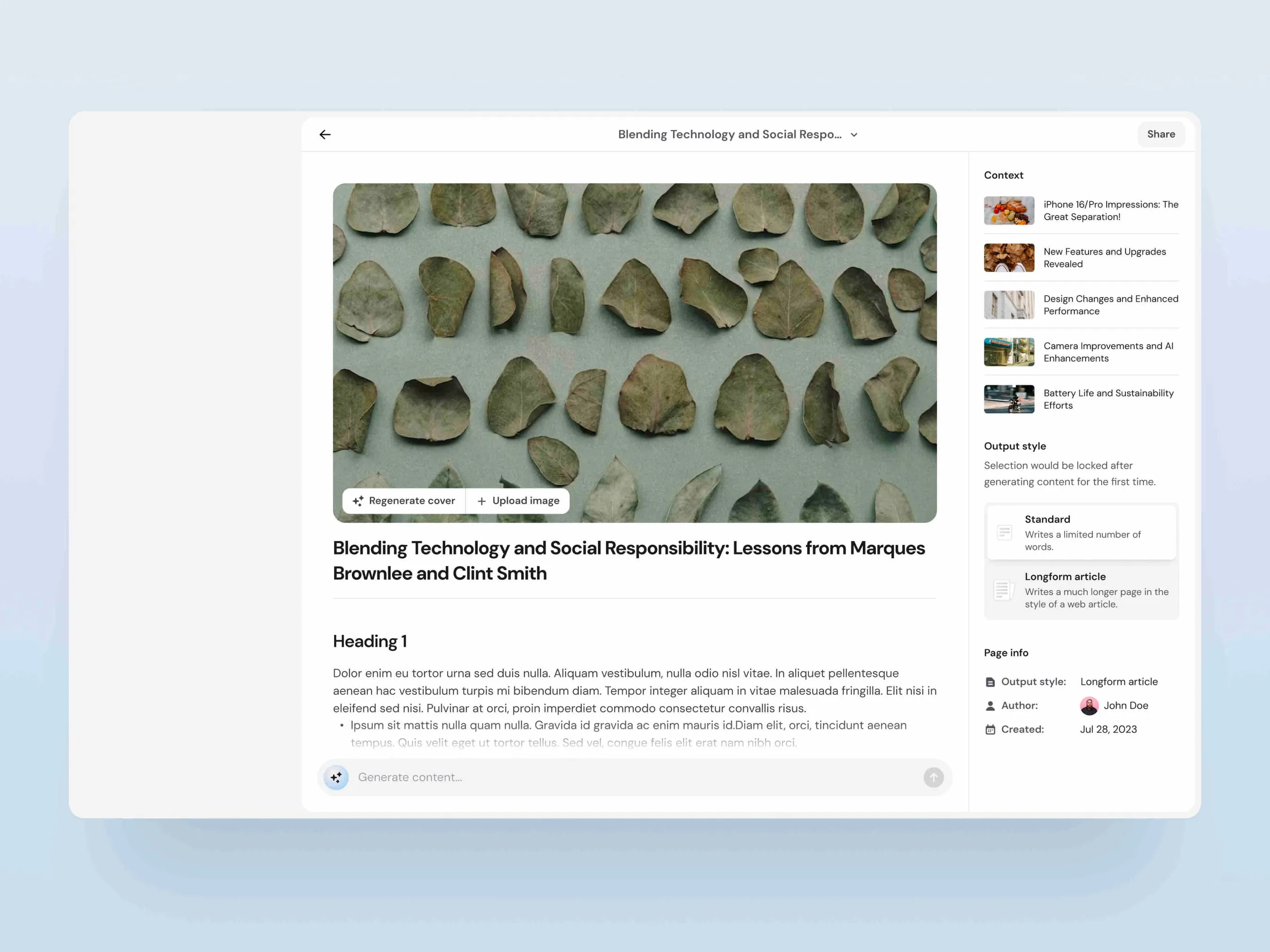The width and height of the screenshot is (1270, 952).
Task: Click the plus icon on Upload image
Action: point(482,501)
